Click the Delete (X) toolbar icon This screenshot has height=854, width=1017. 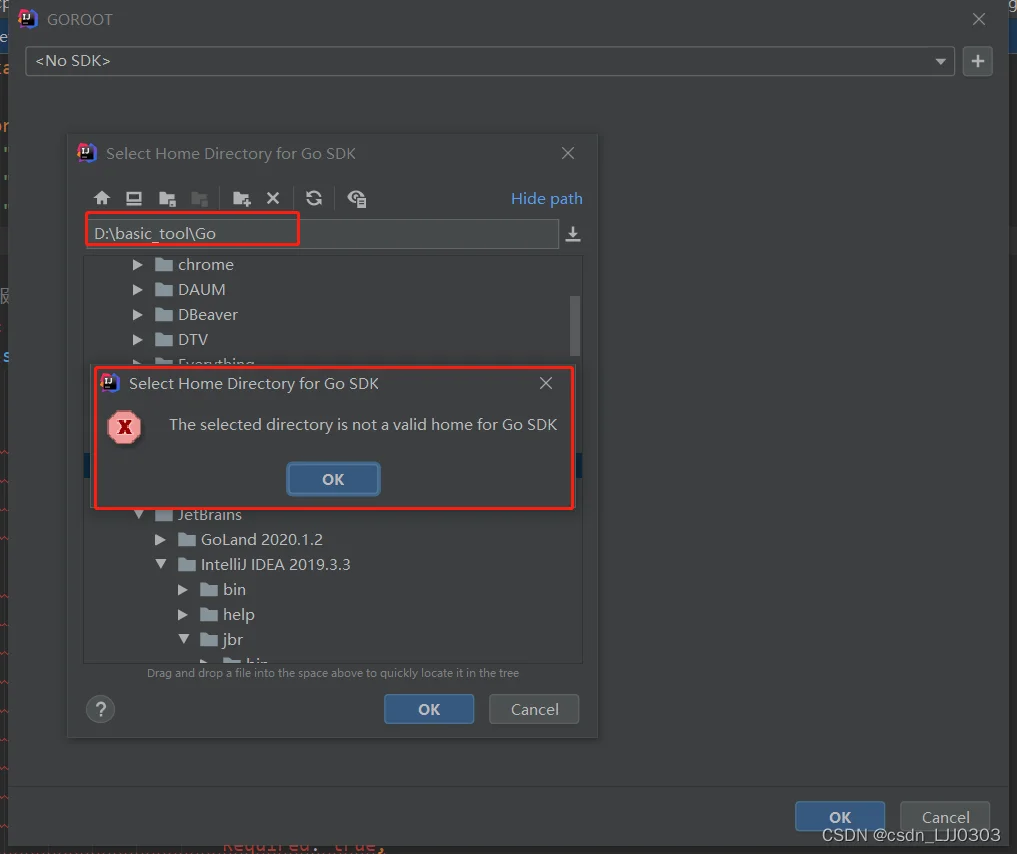[273, 198]
